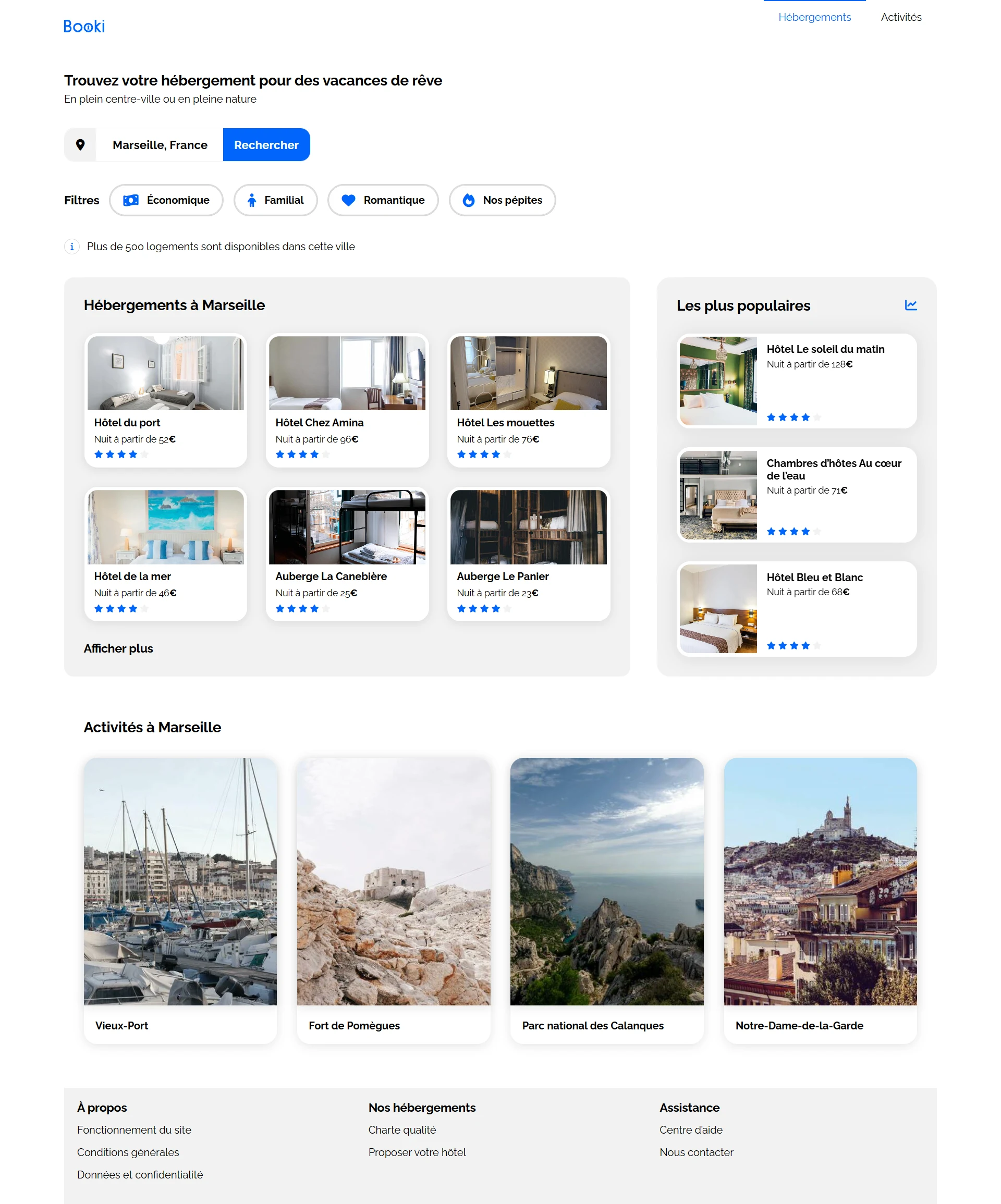Viewport: 1001px width, 1204px height.
Task: Click the Nuit à partir de 96€ price
Action: [316, 439]
